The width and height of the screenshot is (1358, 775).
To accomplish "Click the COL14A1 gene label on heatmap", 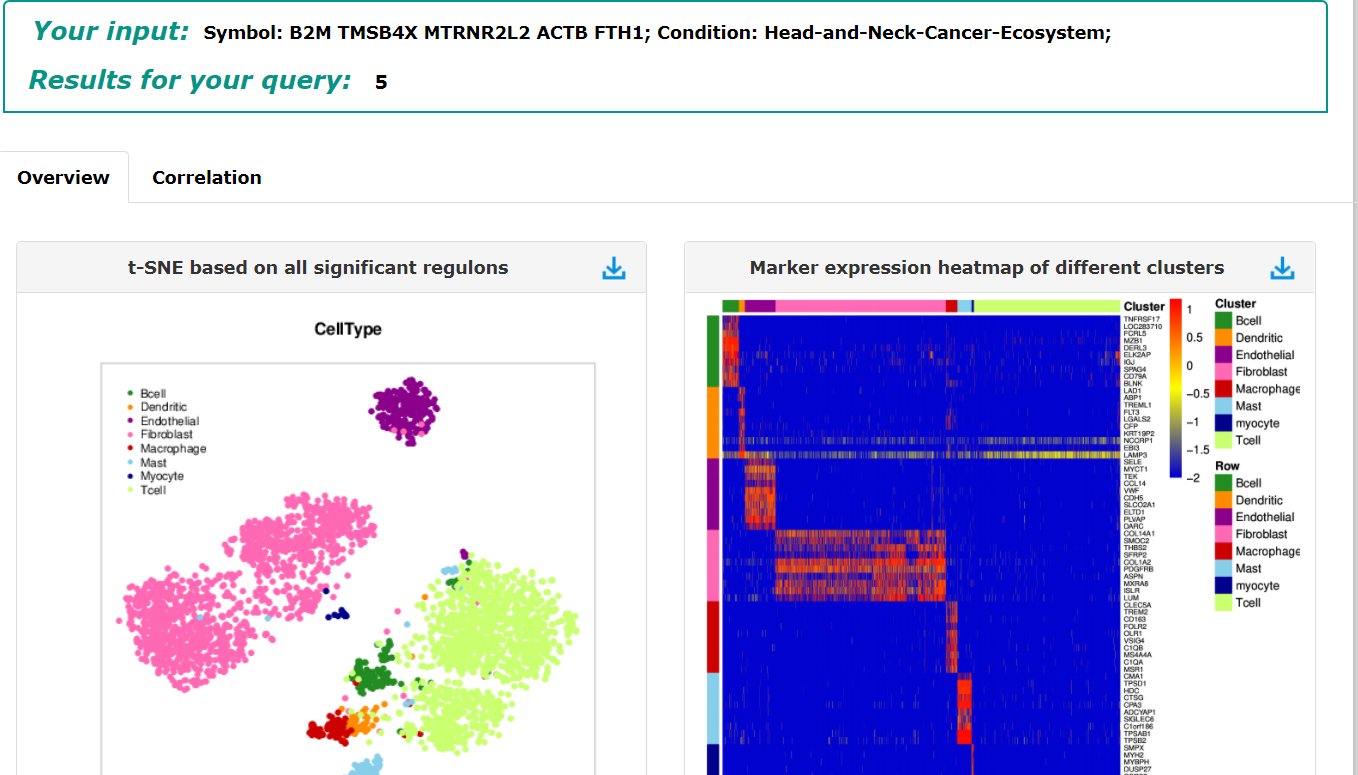I will [x=1139, y=534].
